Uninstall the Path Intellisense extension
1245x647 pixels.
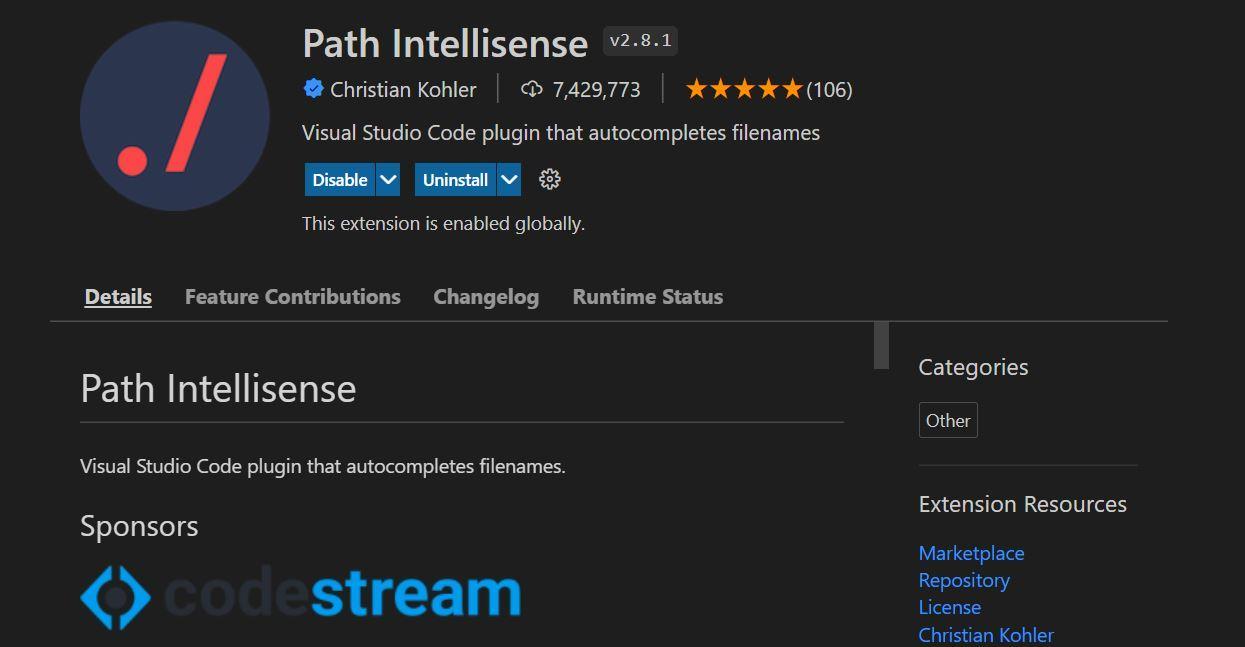click(456, 179)
